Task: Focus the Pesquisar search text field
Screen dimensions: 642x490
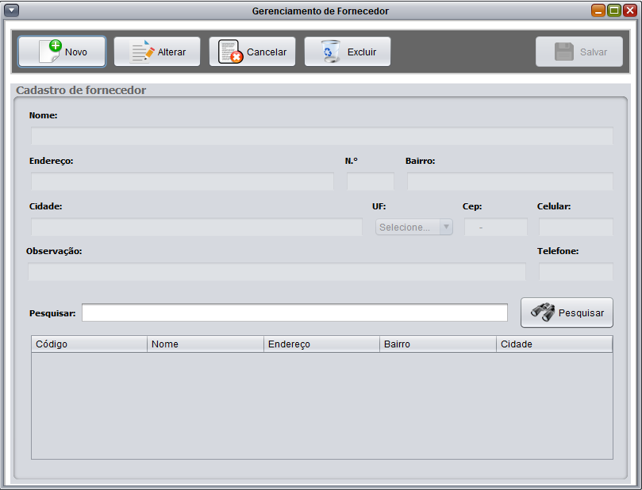Action: pyautogui.click(x=295, y=313)
